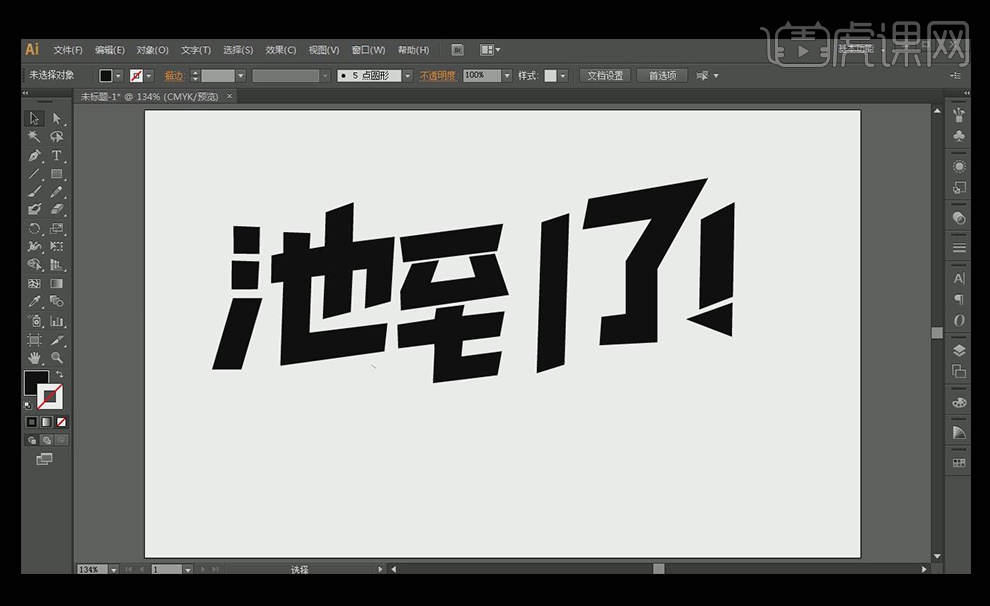
Task: Set paint mode to Color
Action: [32, 422]
